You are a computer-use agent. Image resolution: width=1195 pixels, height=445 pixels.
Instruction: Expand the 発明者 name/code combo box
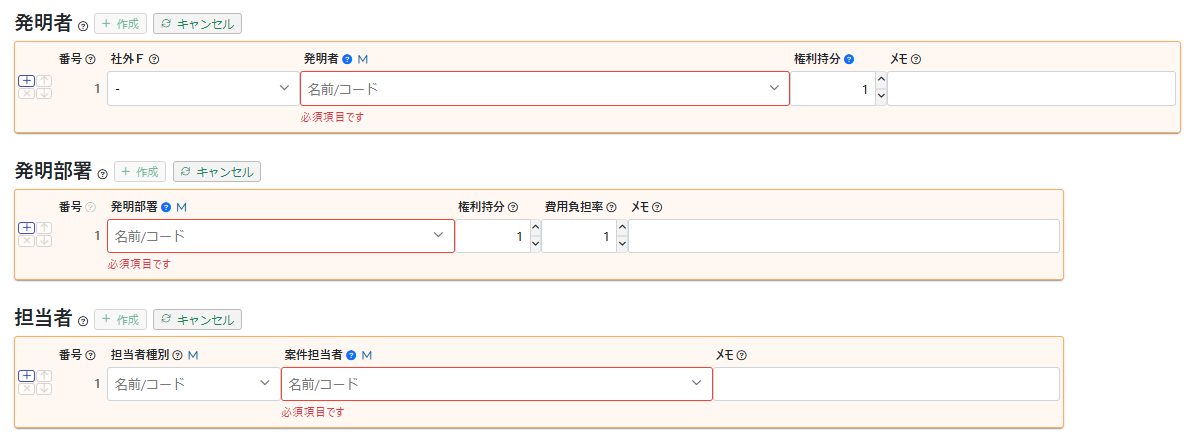pos(545,88)
